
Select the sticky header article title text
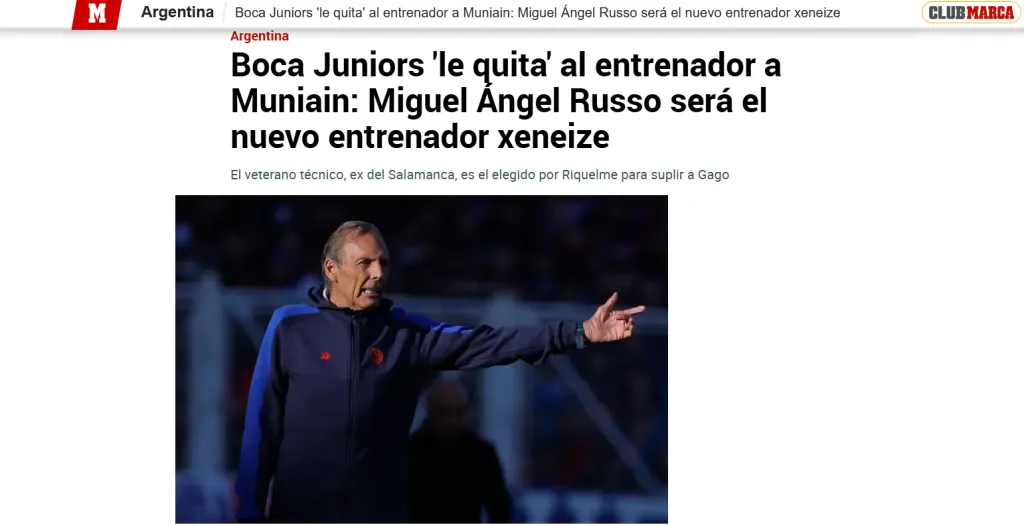[x=537, y=12]
